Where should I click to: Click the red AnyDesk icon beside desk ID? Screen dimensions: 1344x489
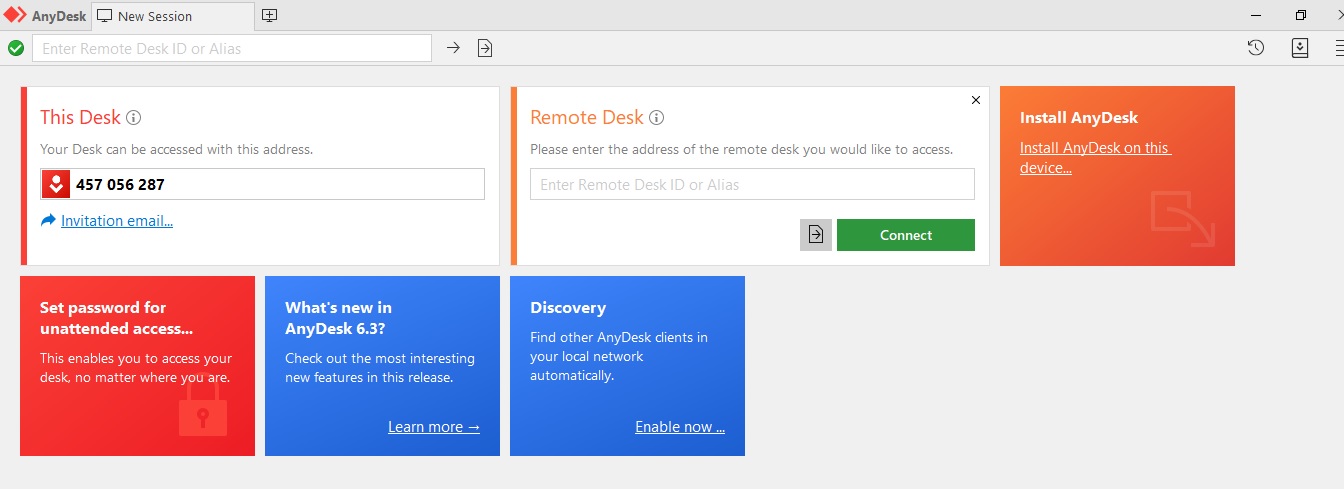pyautogui.click(x=56, y=184)
